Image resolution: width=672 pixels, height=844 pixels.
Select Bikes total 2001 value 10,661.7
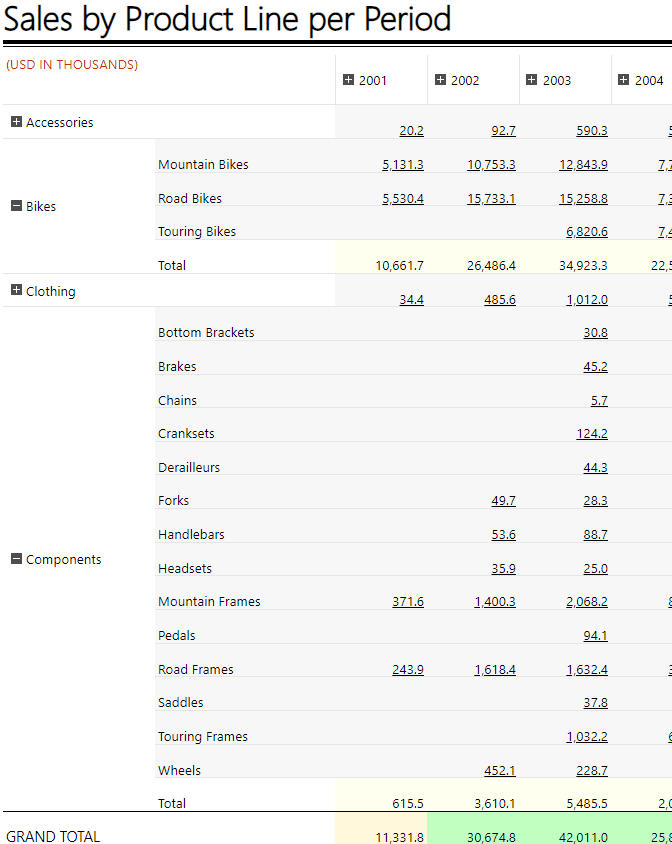pos(399,265)
